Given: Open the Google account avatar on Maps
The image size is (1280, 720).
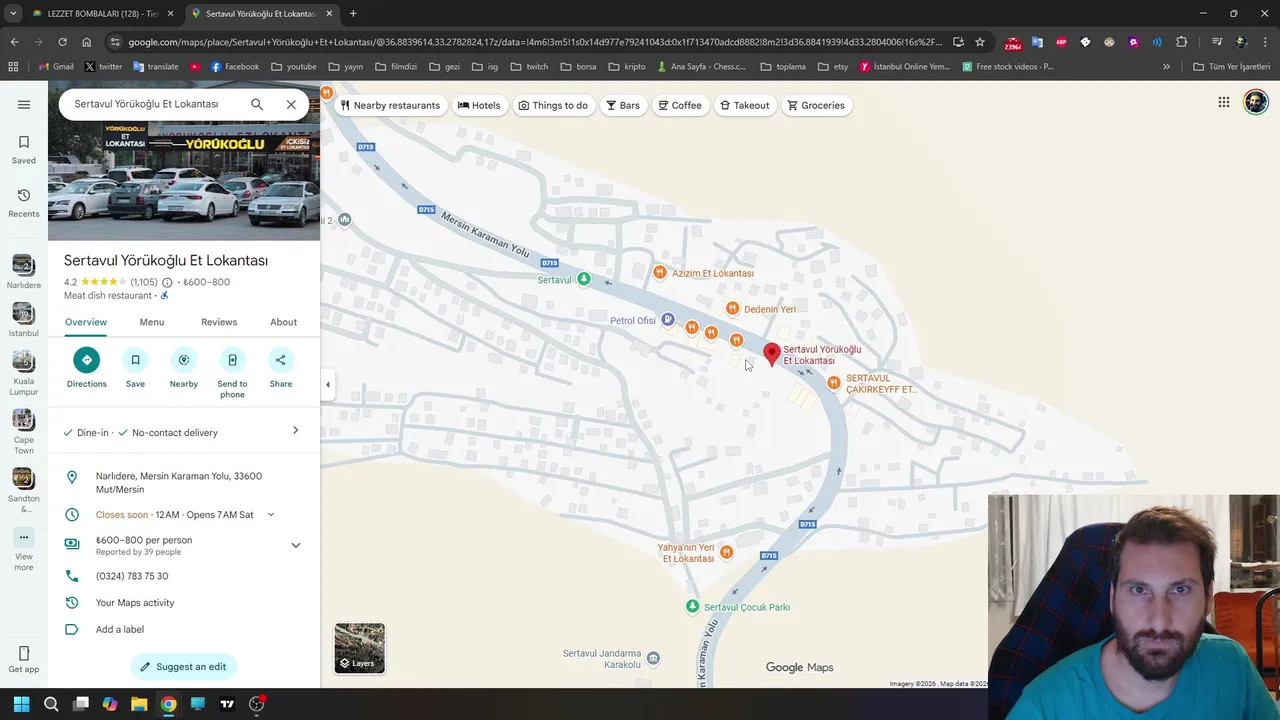Looking at the screenshot, I should 1256,102.
